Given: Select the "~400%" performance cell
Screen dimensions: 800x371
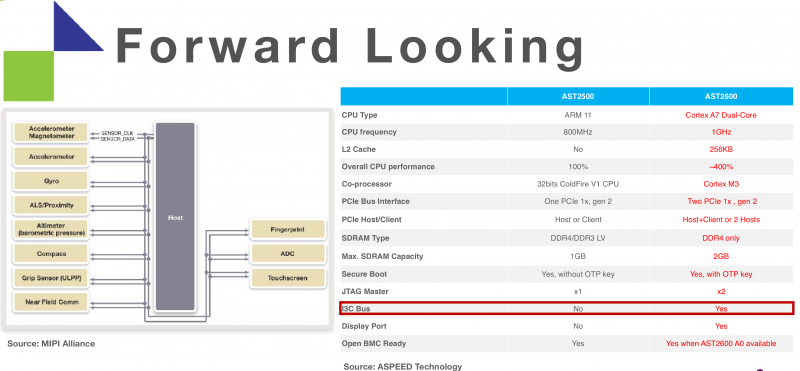Looking at the screenshot, I should pos(721,167).
